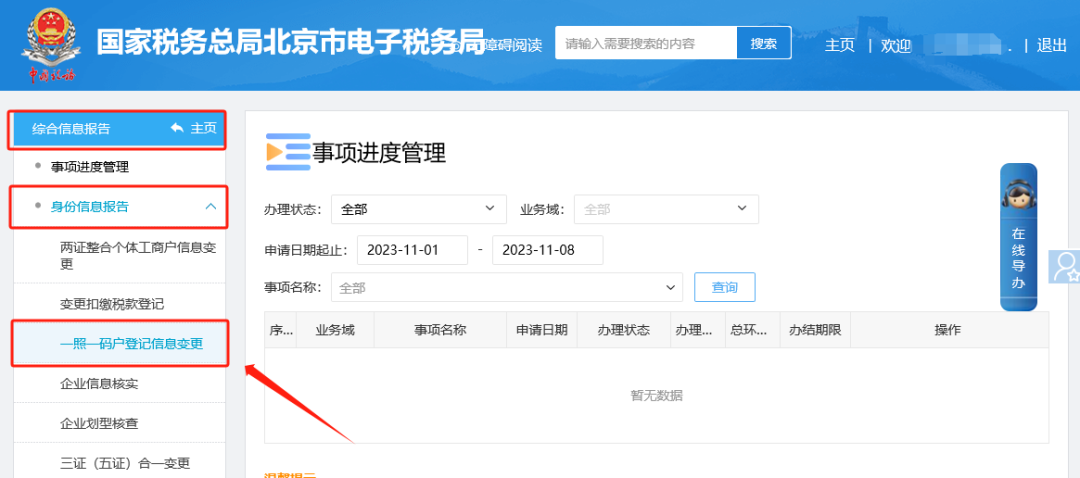The image size is (1080, 478).
Task: Click the 搜索 button
Action: point(764,43)
